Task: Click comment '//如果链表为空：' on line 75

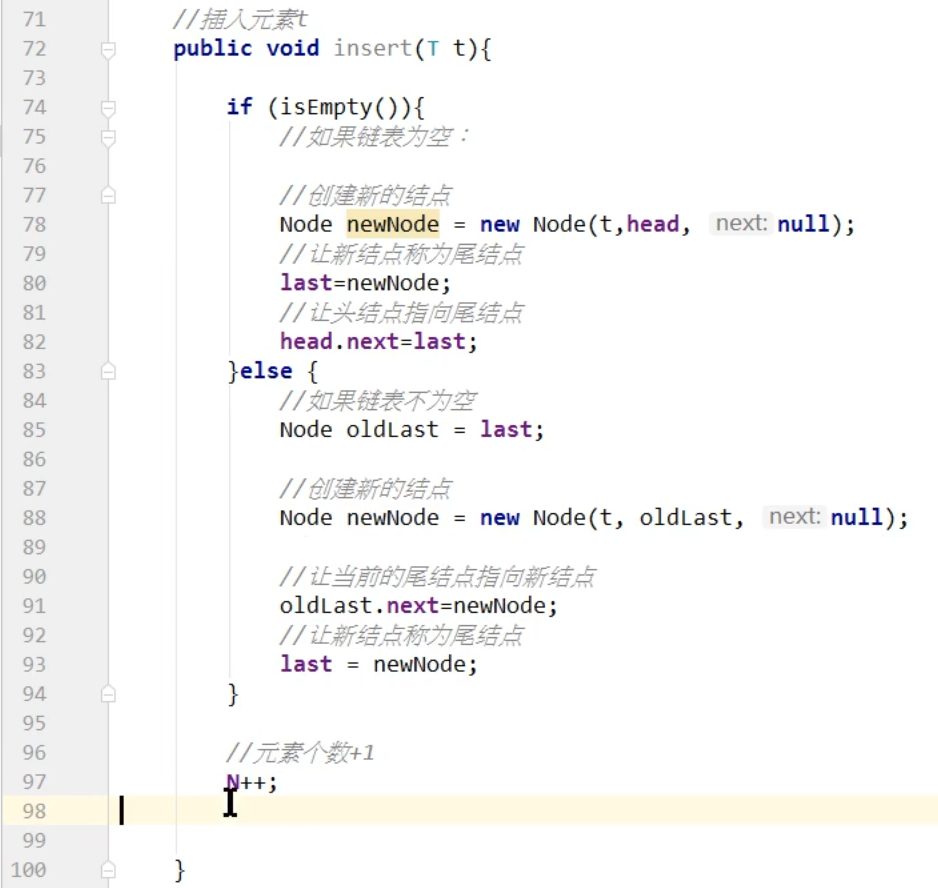Action: point(374,137)
